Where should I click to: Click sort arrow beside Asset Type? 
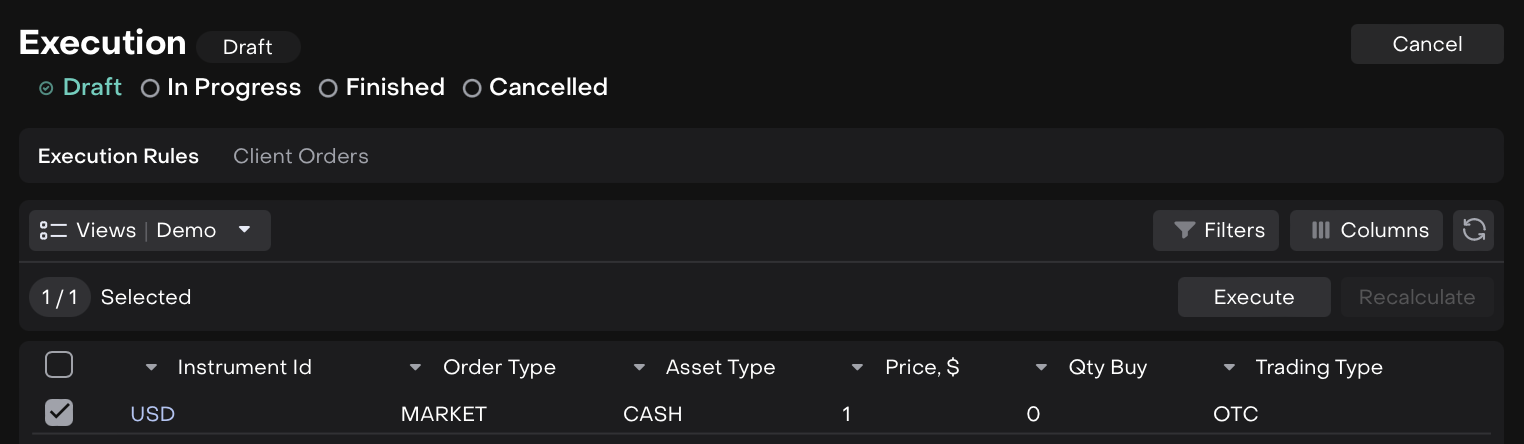(639, 368)
